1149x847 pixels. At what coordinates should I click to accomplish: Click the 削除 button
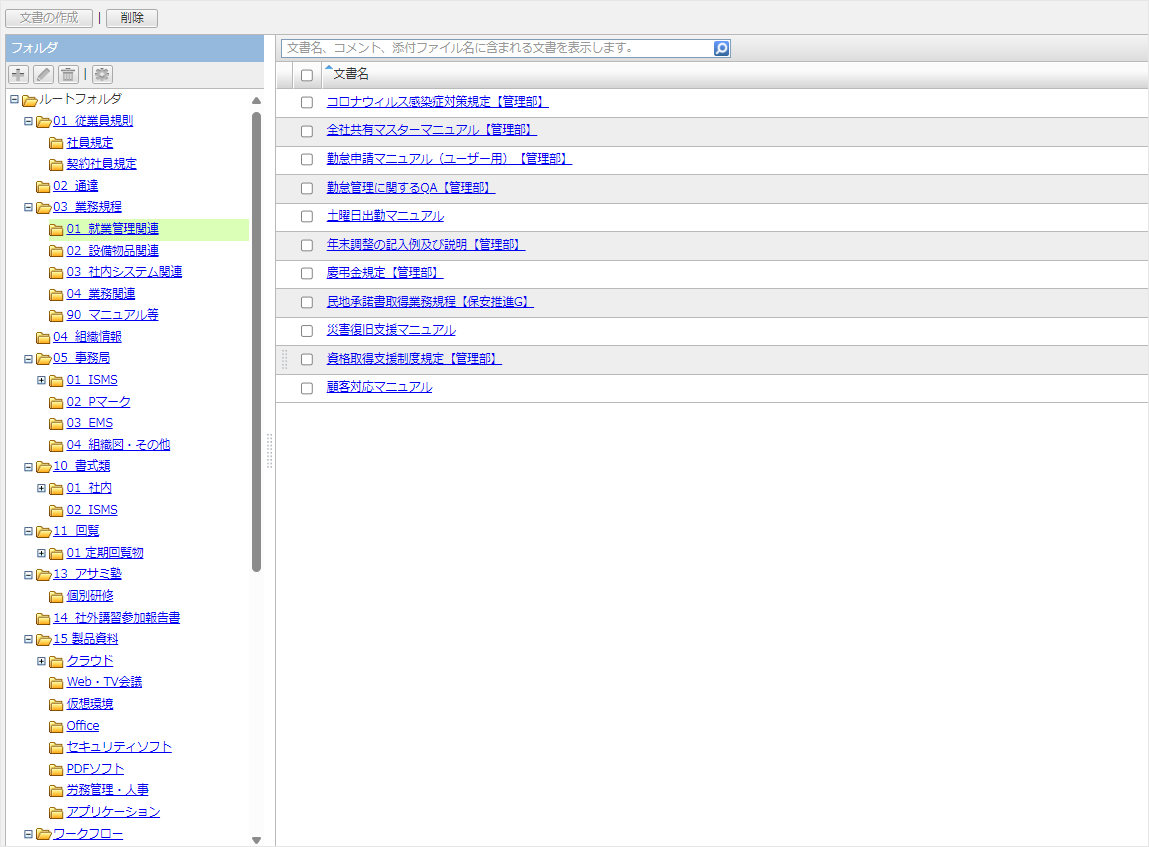(x=131, y=18)
